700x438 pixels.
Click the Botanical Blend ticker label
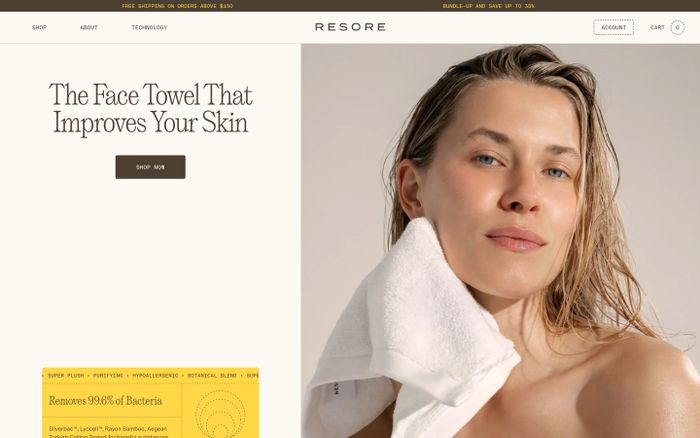212,375
